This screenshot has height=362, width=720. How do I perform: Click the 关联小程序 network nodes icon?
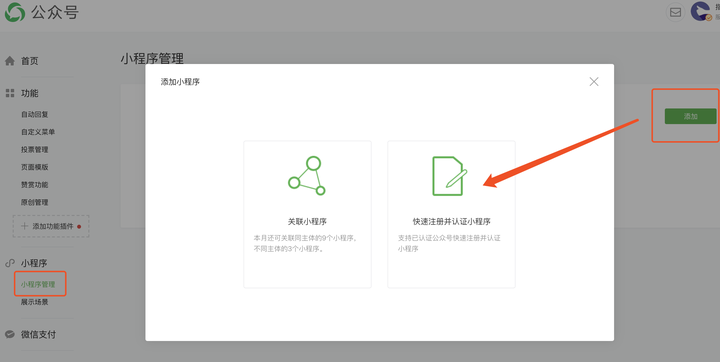tap(307, 176)
